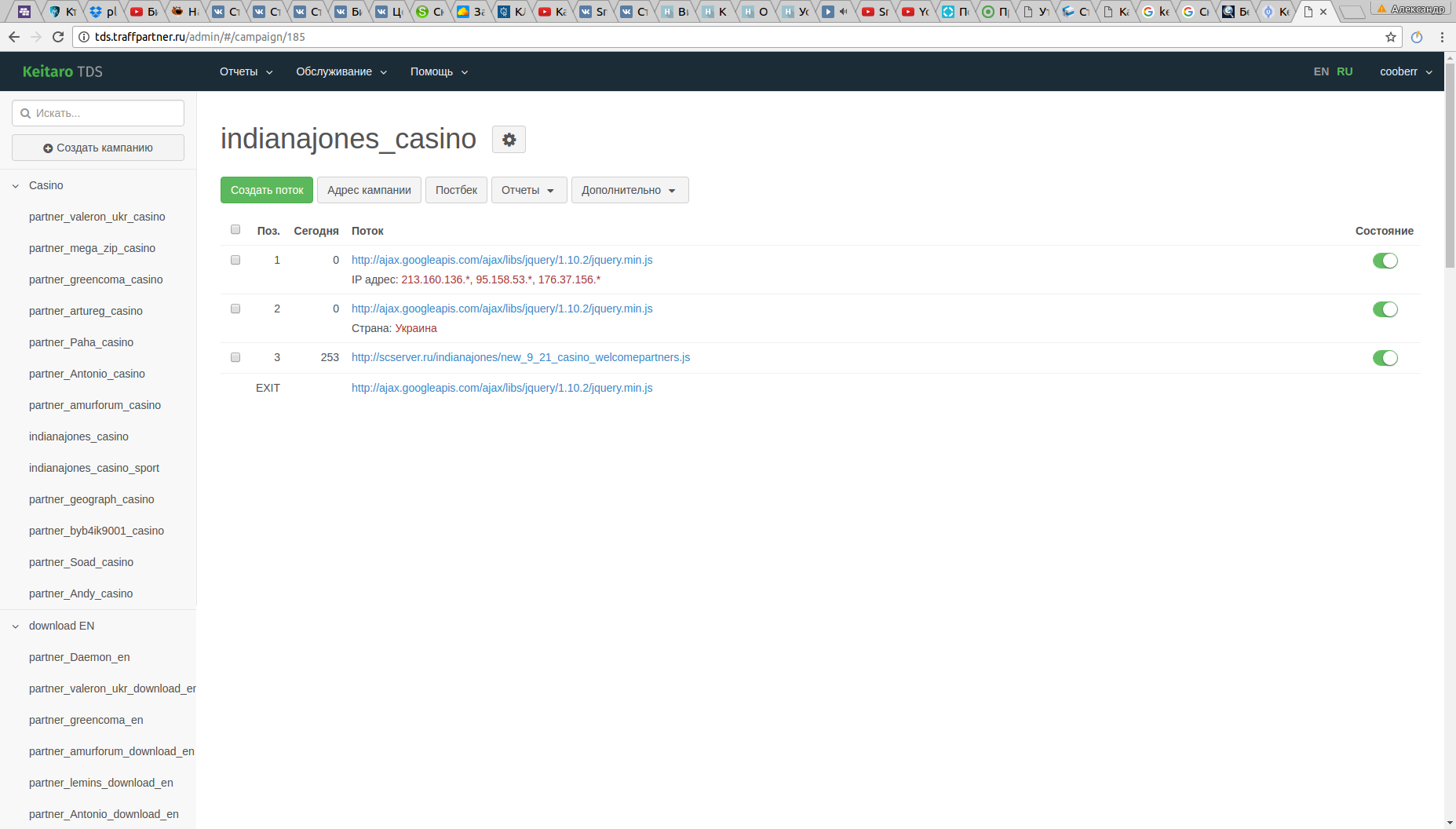
Task: Select partner_mega_zip_casino campaign
Action: (92, 248)
